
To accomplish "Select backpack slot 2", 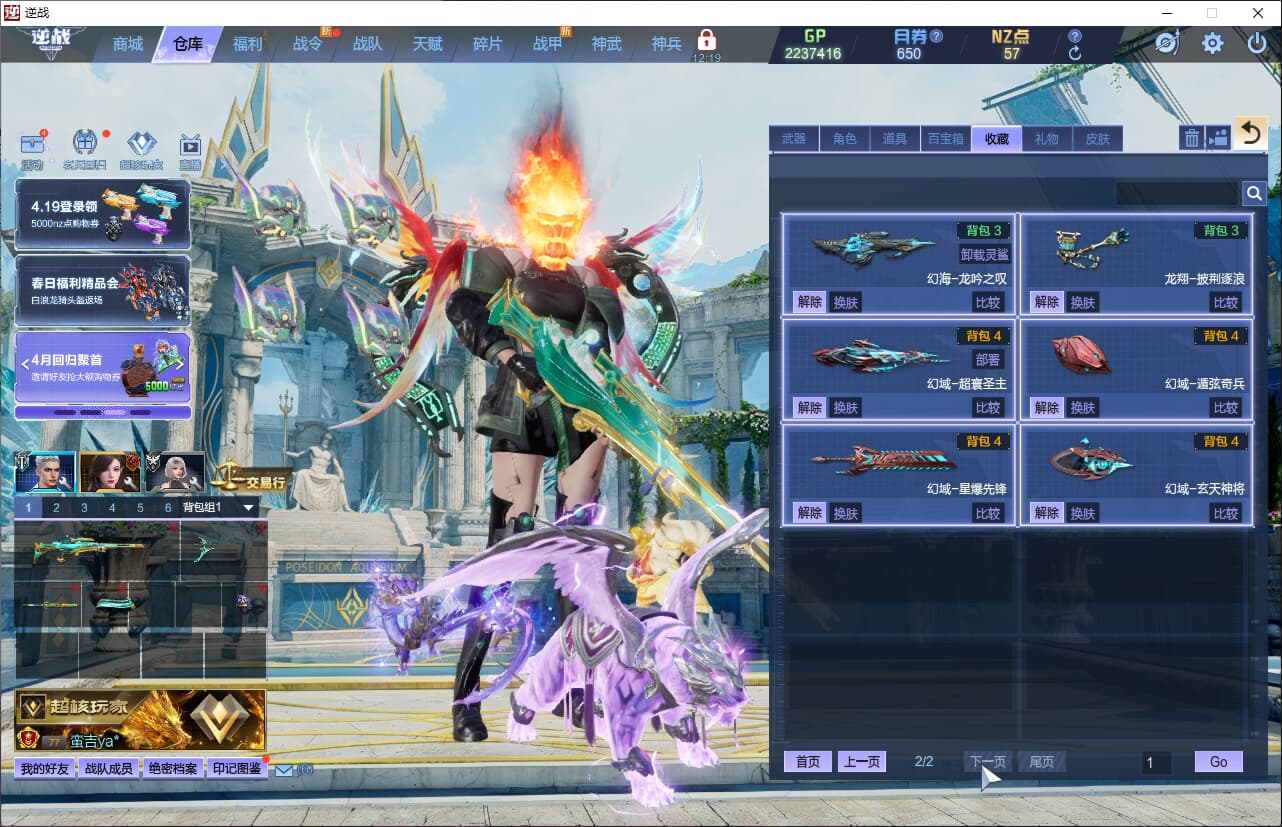I will click(x=57, y=508).
